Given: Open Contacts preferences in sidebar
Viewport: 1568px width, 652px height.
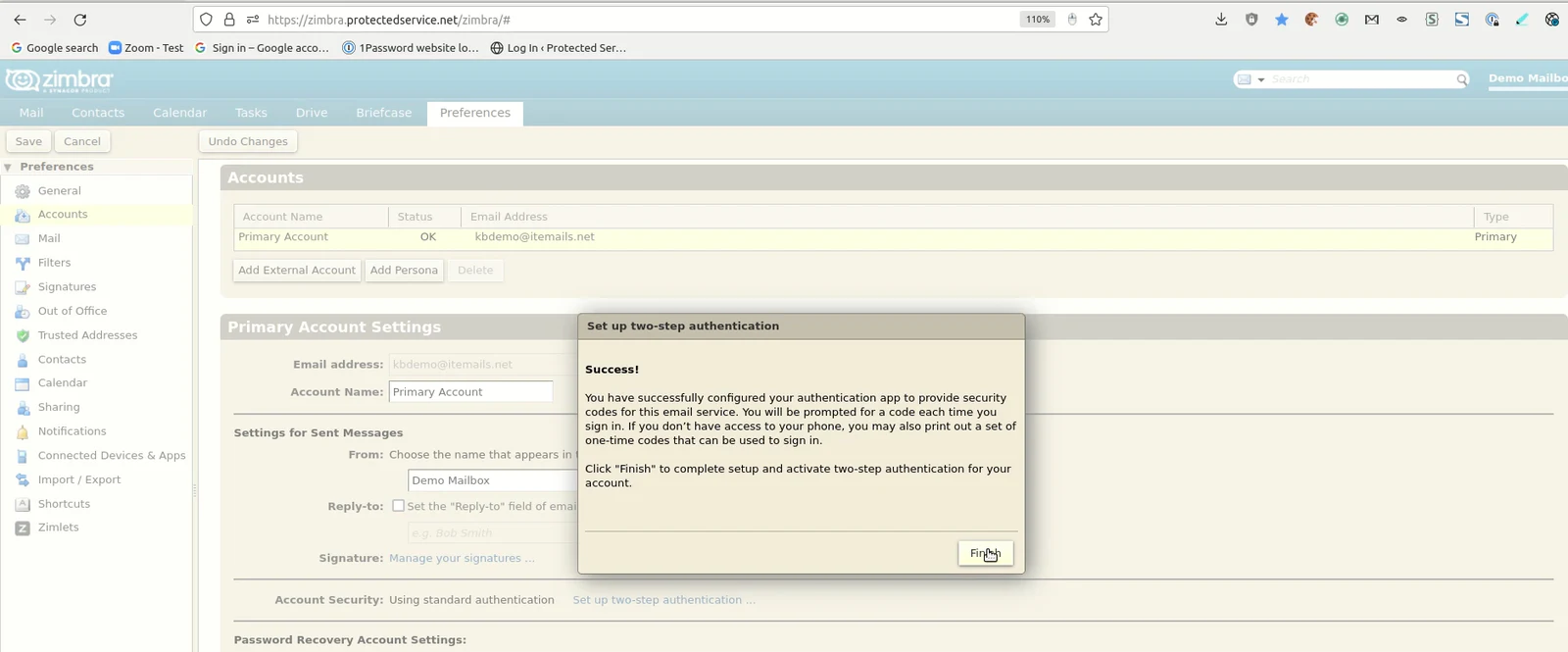Looking at the screenshot, I should 62,360.
